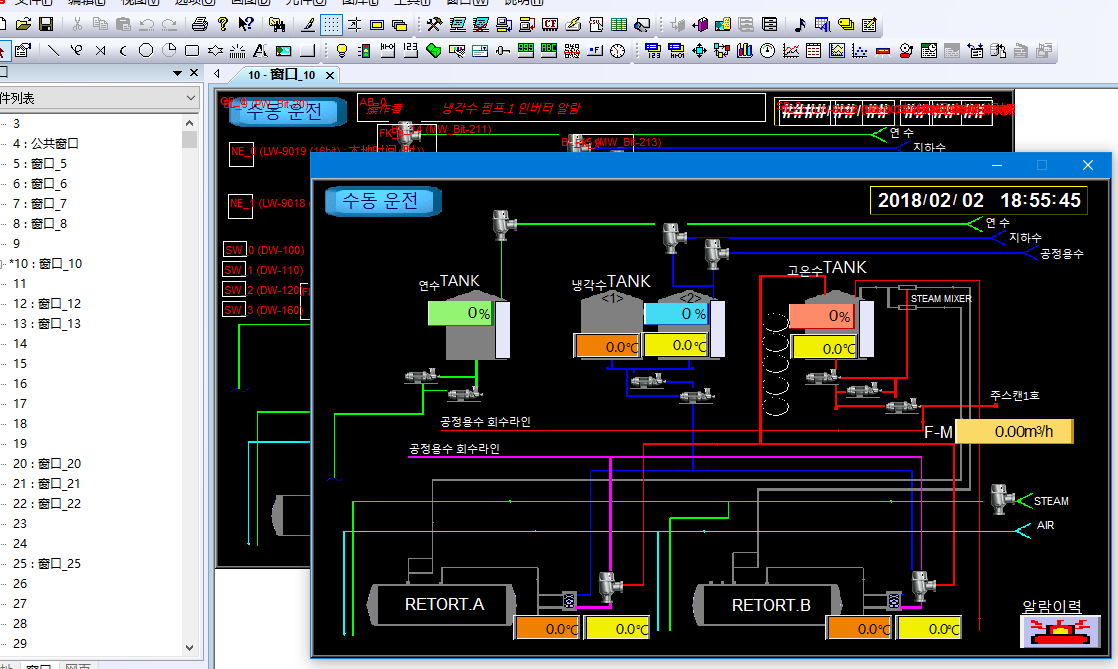Click the F-M flow value field 0.00m³/h
Viewport: 1118px width, 669px height.
coord(1014,432)
